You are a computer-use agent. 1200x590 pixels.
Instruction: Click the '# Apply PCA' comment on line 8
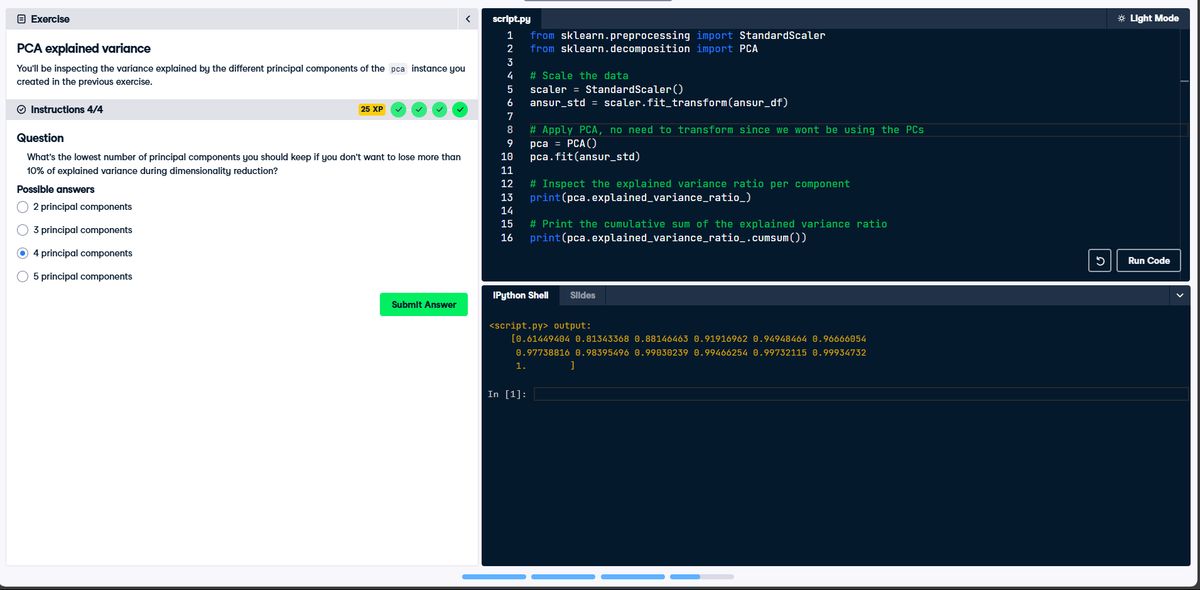729,130
